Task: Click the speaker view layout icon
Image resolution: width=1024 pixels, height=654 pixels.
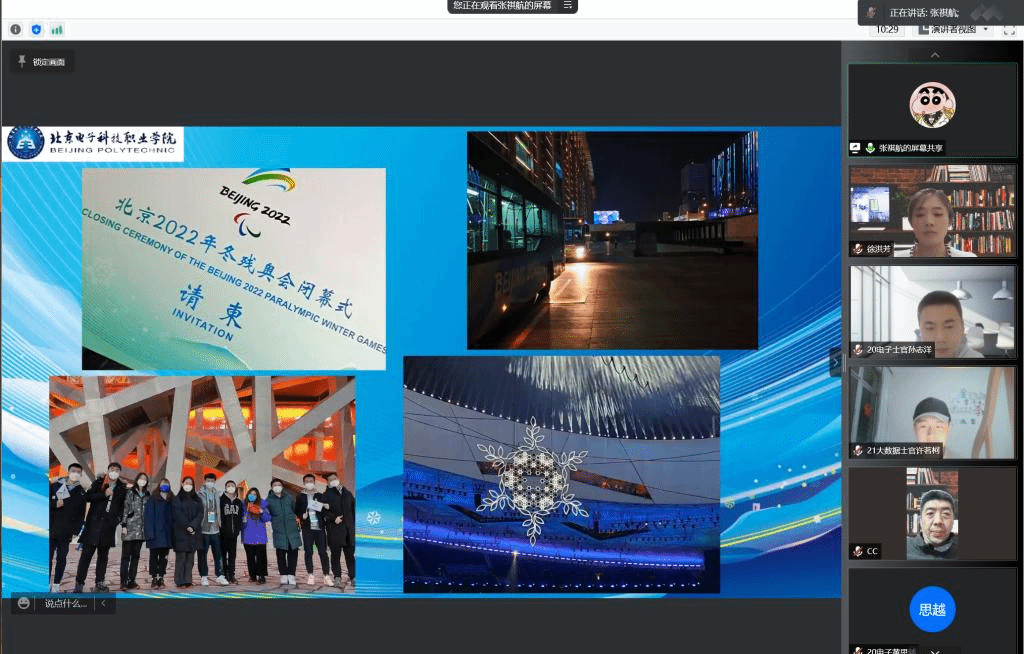Action: 923,29
